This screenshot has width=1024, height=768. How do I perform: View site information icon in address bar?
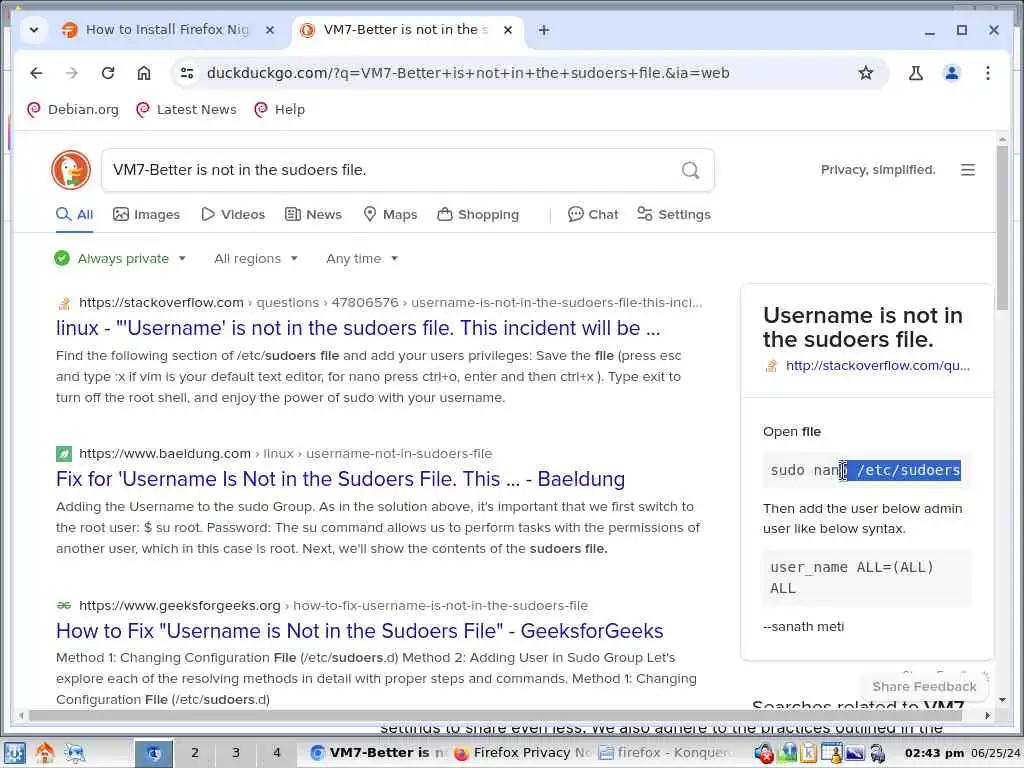pos(187,72)
